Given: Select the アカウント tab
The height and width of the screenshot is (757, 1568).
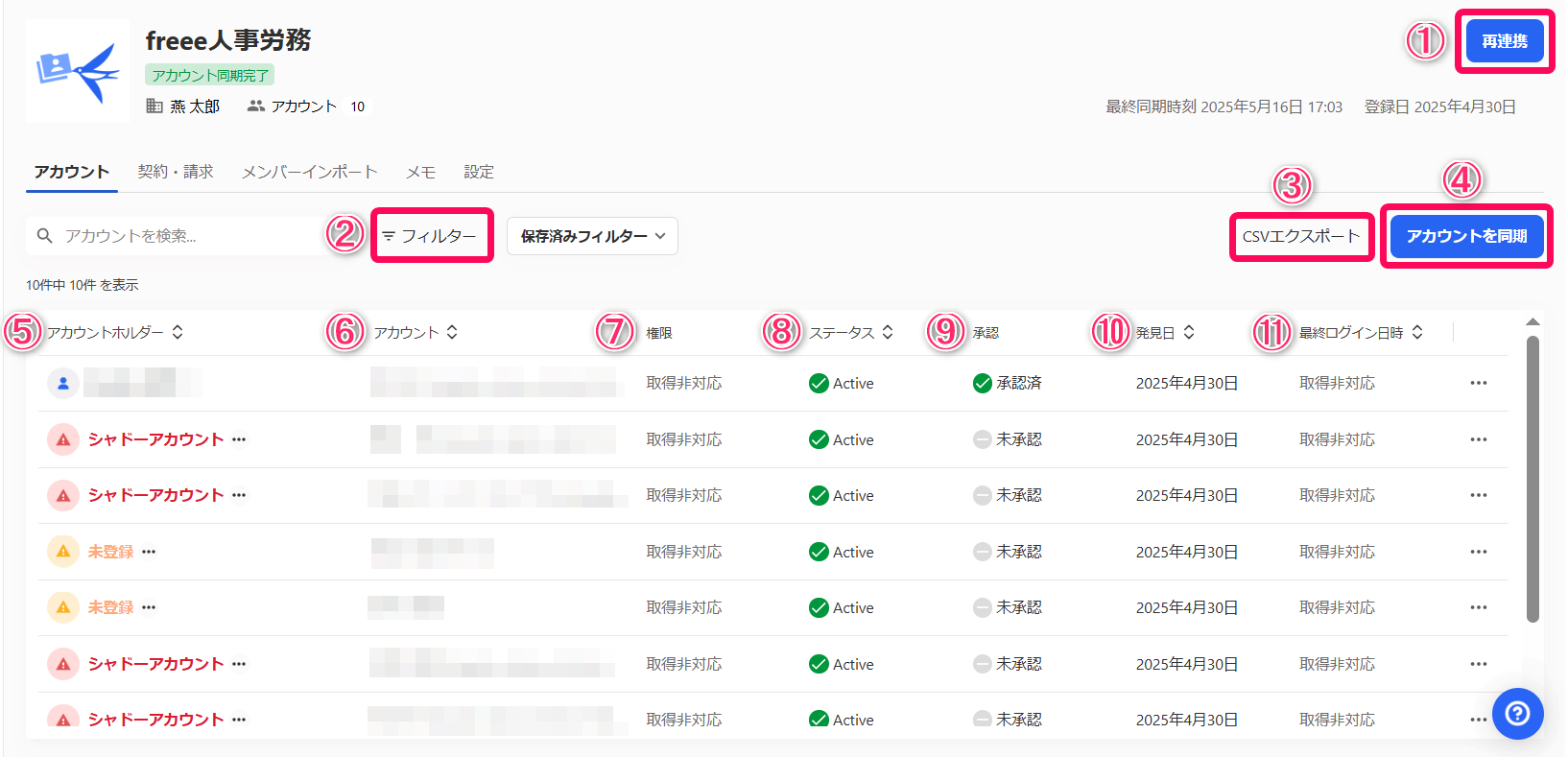Looking at the screenshot, I should coord(72,172).
